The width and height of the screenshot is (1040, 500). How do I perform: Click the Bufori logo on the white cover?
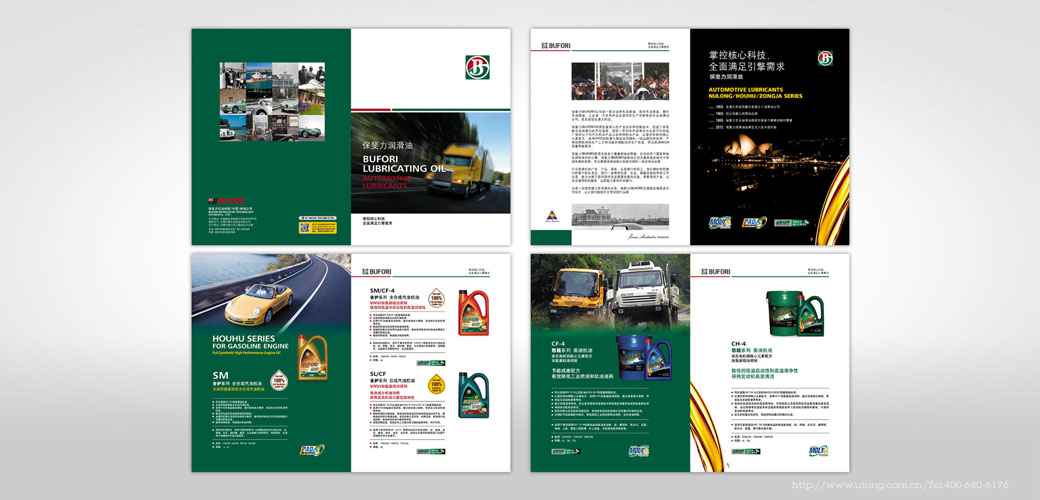pyautogui.click(x=477, y=67)
